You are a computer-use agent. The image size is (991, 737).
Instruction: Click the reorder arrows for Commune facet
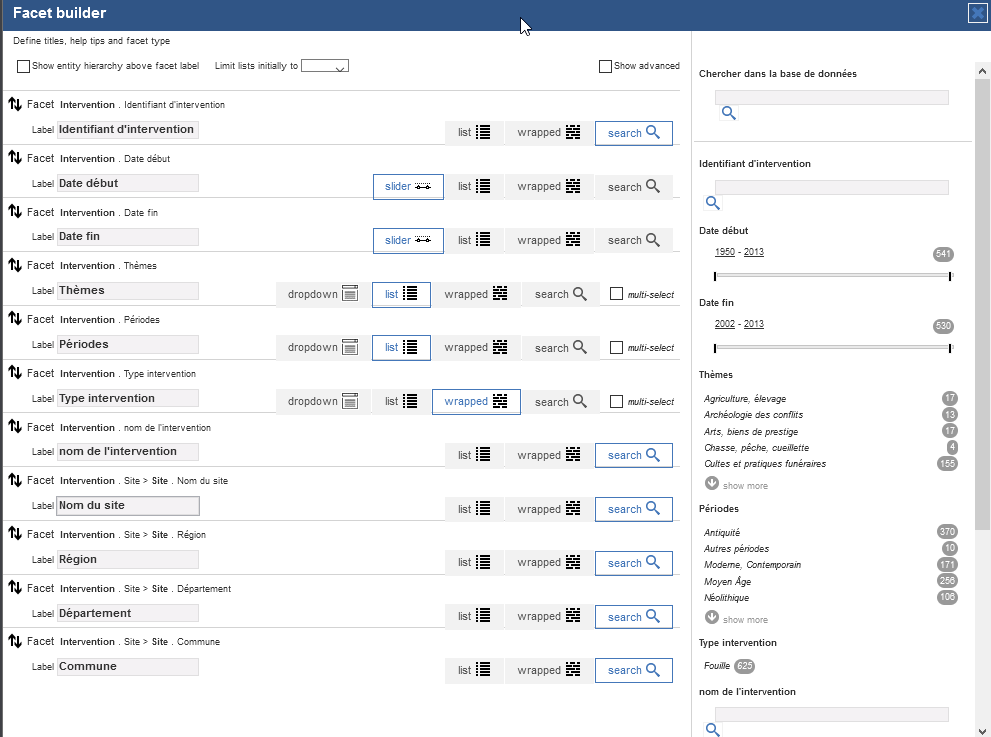(x=15, y=641)
